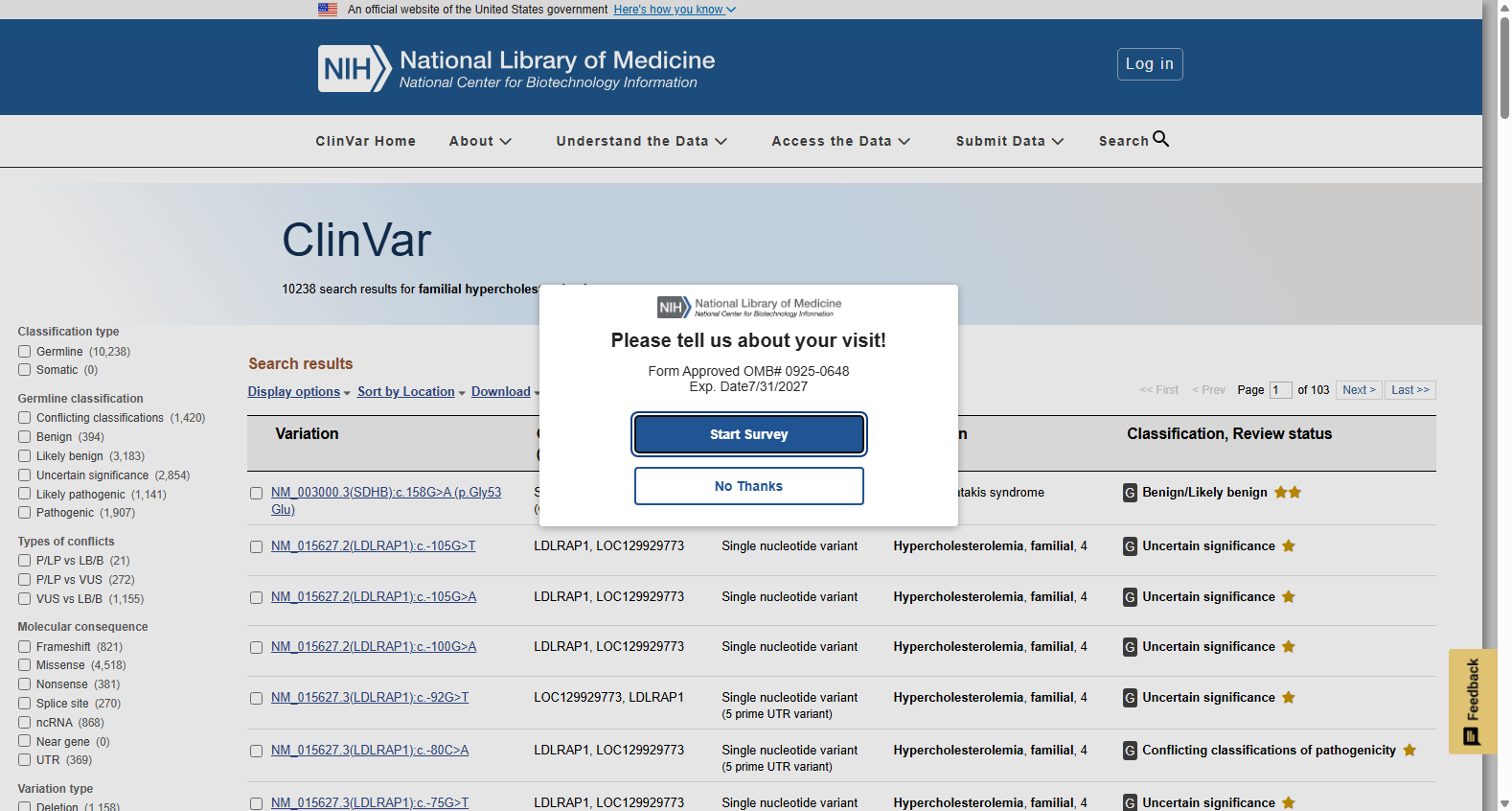
Task: Click the G badge for Benign/Likely benign
Action: [1130, 493]
